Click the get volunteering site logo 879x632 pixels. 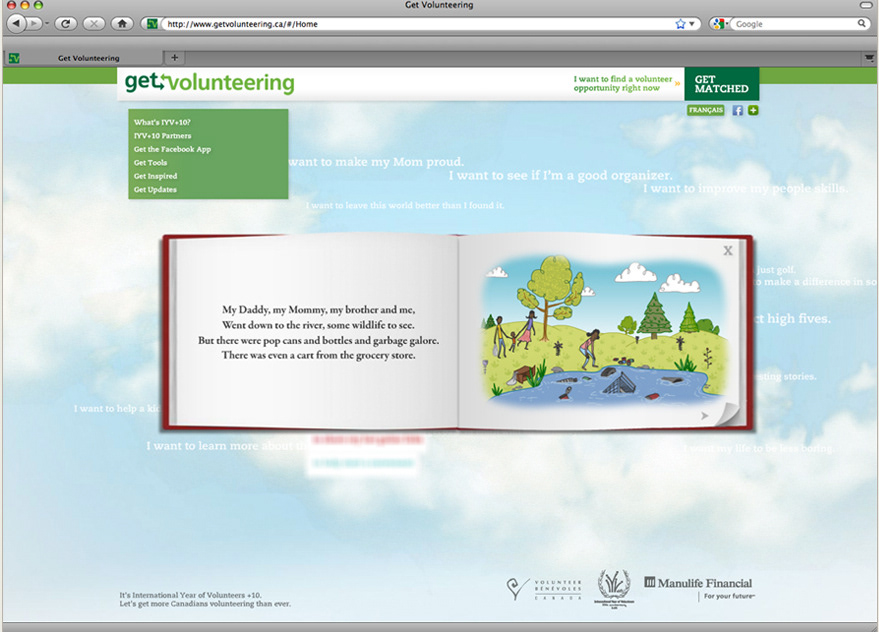[x=209, y=82]
